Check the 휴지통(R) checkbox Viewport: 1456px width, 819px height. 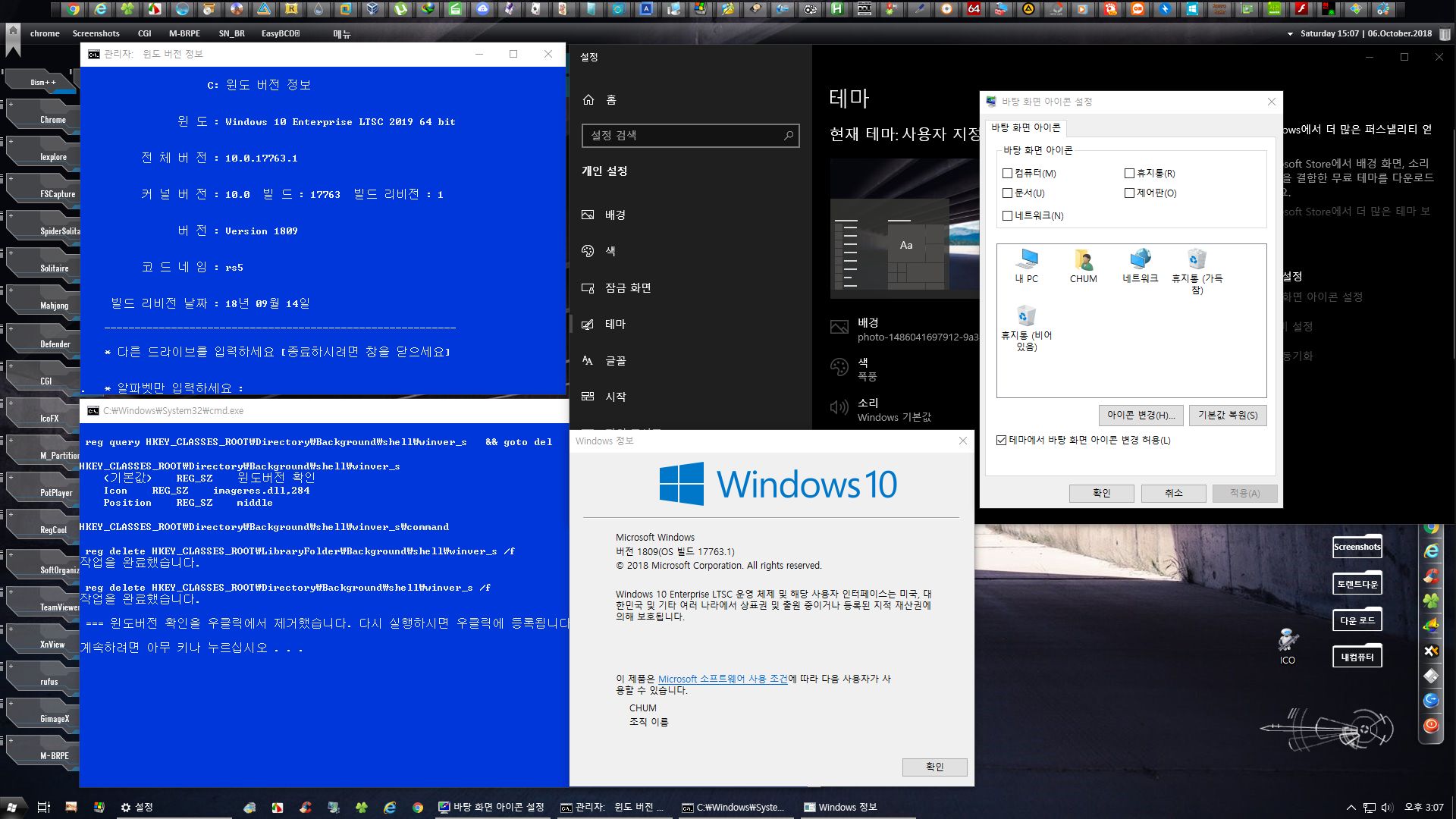[1129, 174]
